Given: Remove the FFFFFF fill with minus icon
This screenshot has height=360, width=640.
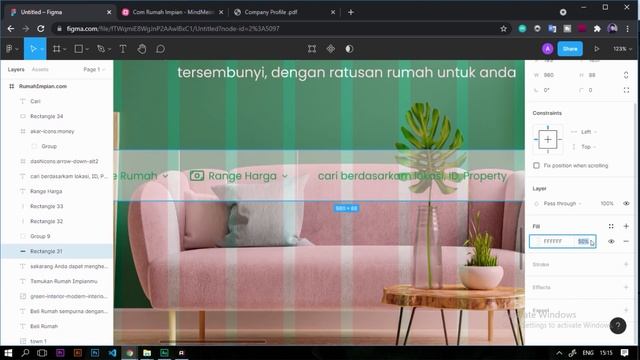Looking at the screenshot, I should pyautogui.click(x=626, y=241).
